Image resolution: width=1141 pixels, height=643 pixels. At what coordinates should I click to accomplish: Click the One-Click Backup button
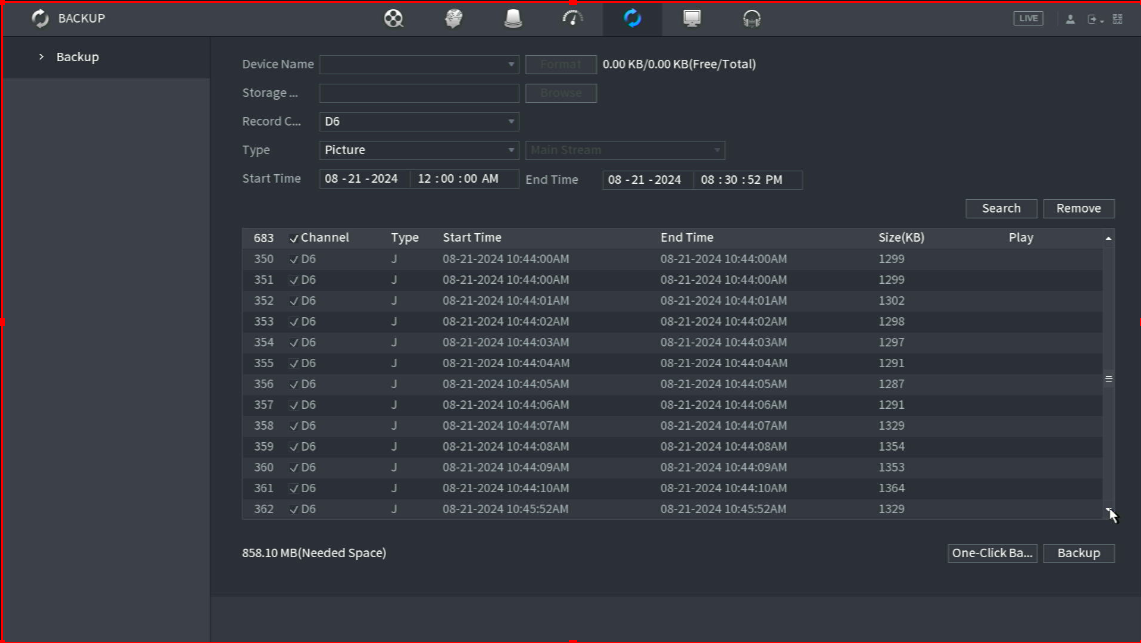coord(992,553)
